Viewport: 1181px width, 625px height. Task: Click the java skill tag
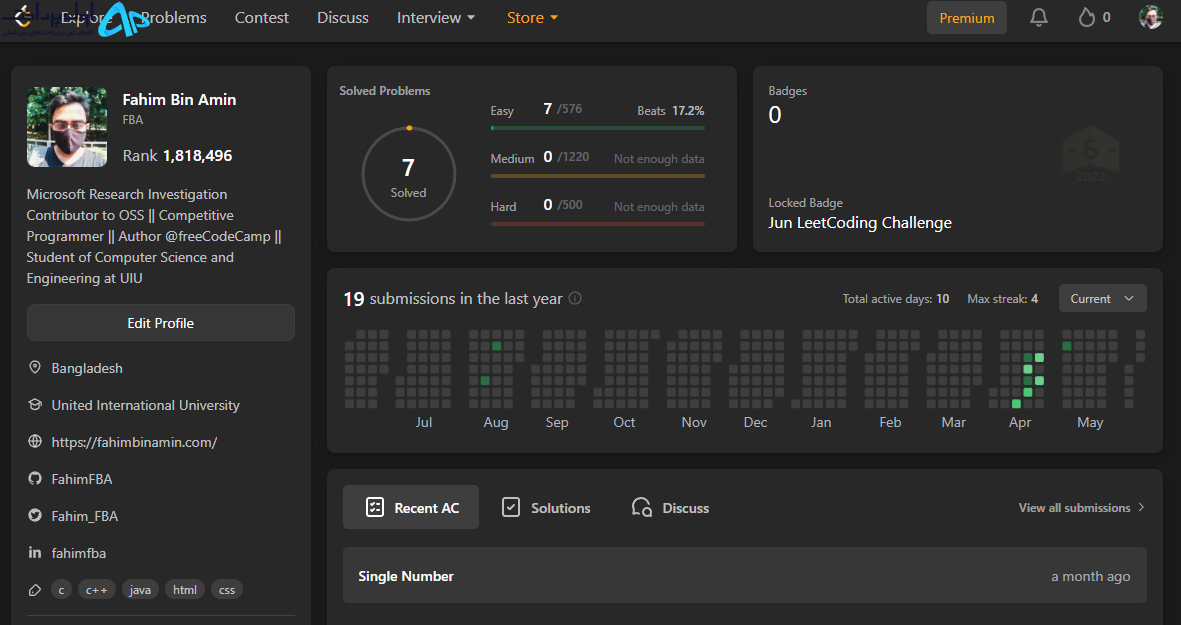pyautogui.click(x=140, y=590)
